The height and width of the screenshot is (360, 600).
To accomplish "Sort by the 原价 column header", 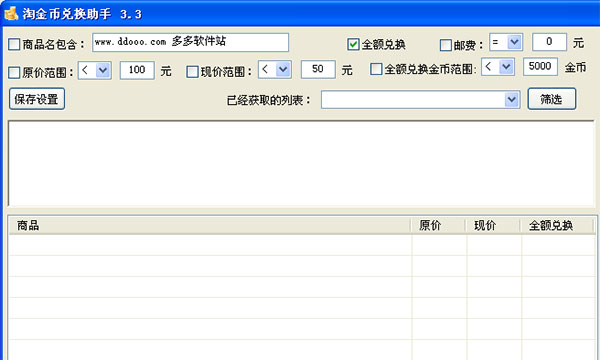I will pos(438,226).
